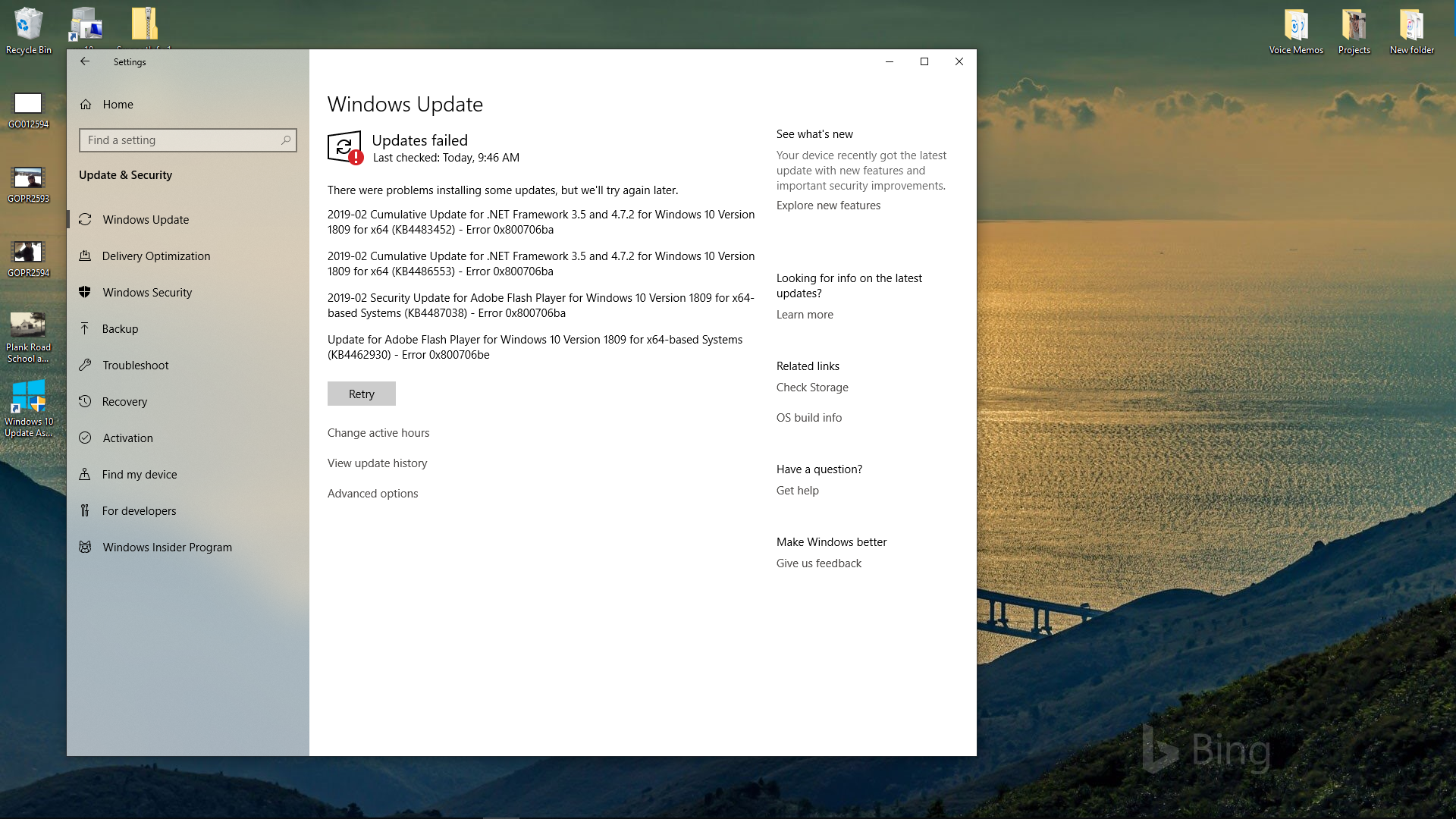Open the Backup section
Image resolution: width=1456 pixels, height=819 pixels.
click(x=120, y=329)
